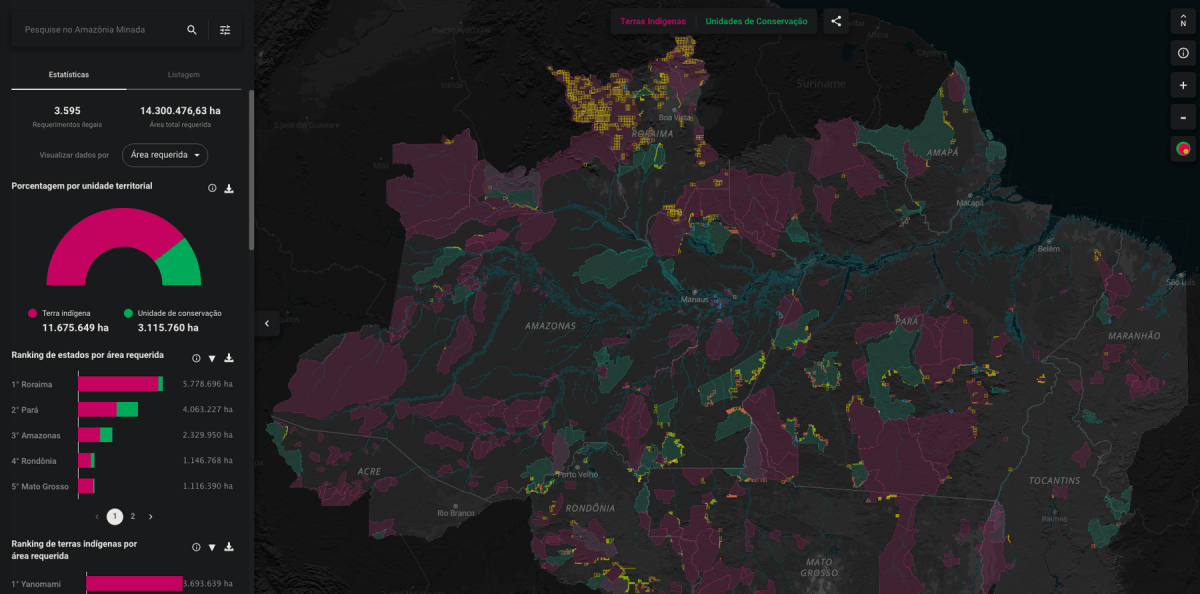Switch to the Listagem tab
Viewport: 1200px width, 594px height.
[184, 74]
